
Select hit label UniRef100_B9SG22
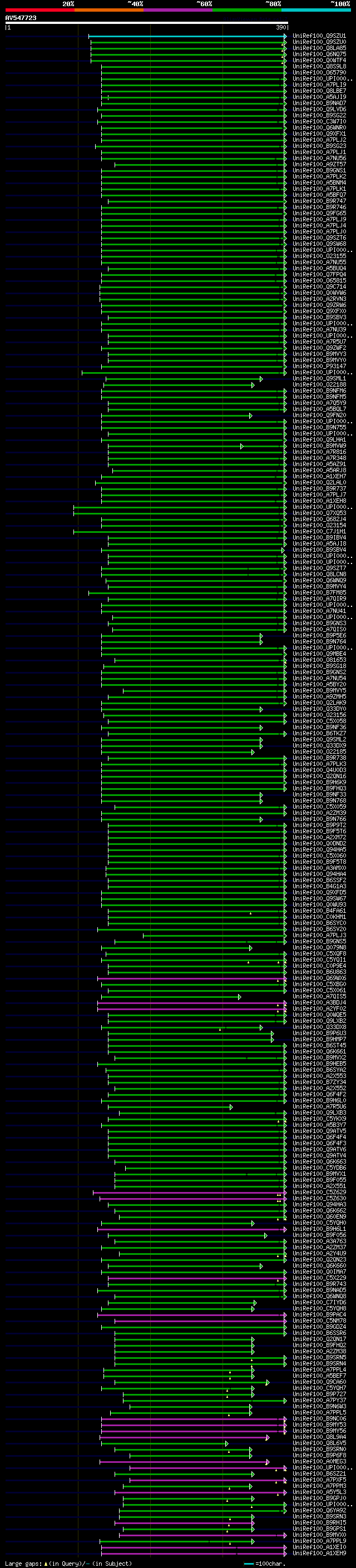point(319,115)
